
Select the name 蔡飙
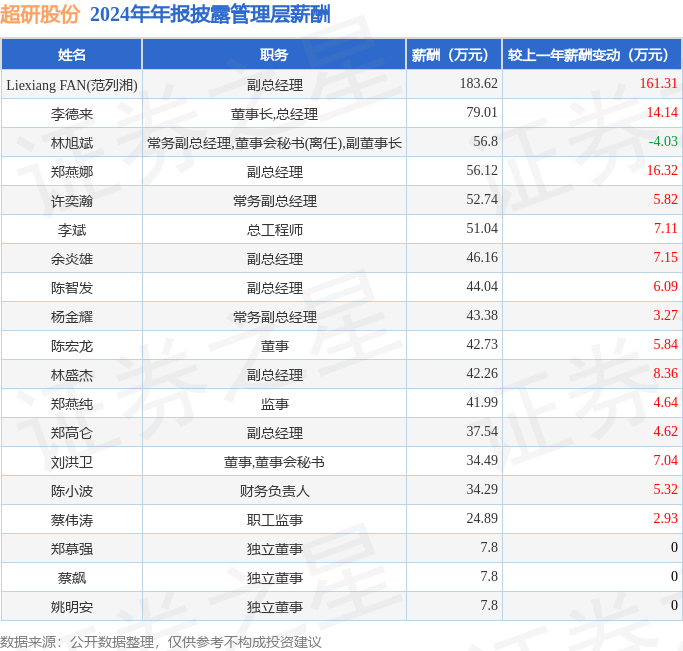click(72, 578)
